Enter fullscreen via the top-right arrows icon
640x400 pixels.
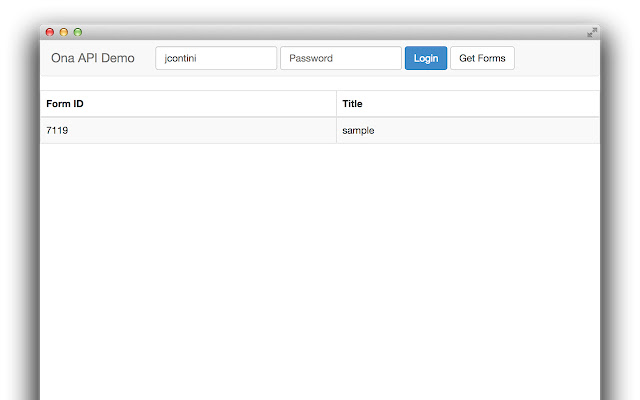592,32
